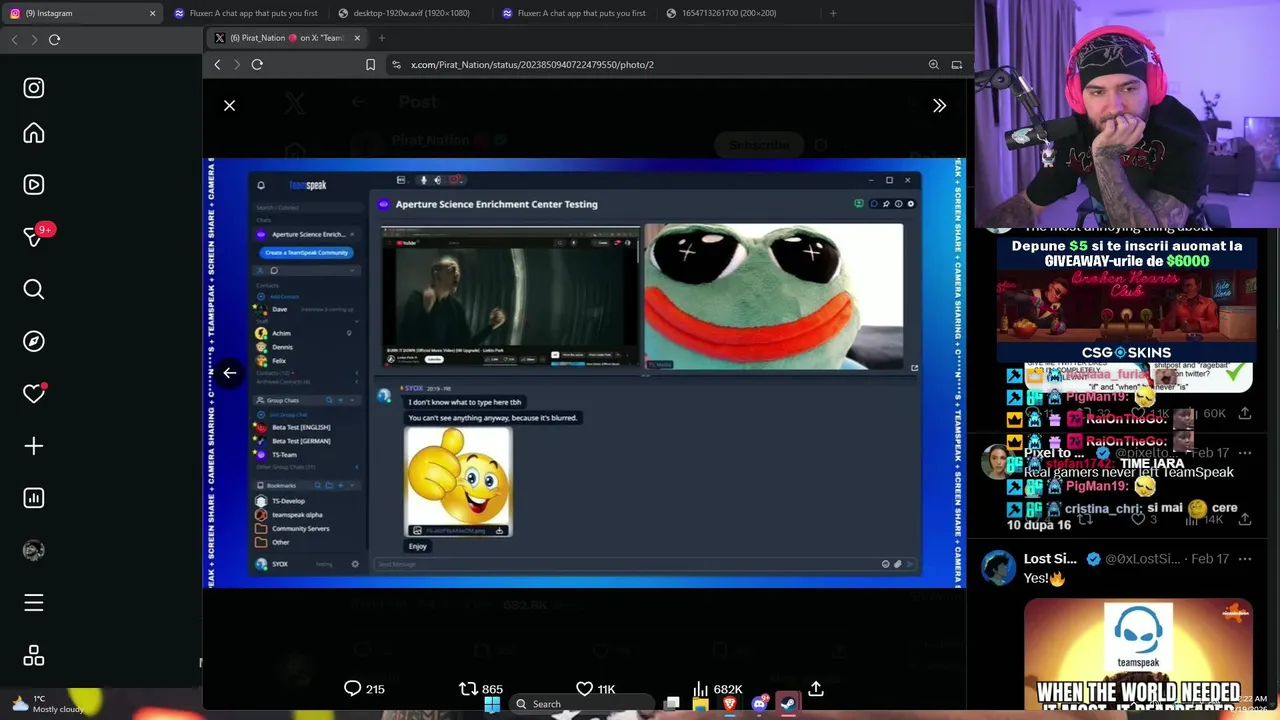
Task: Reload the outer Instagram window
Action: [54, 39]
